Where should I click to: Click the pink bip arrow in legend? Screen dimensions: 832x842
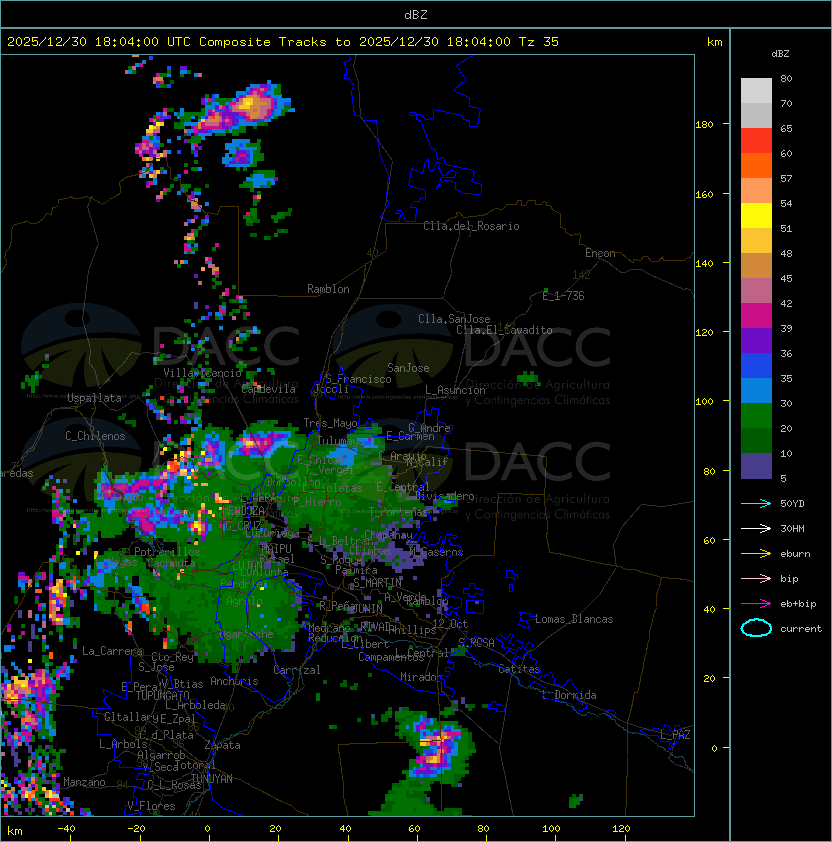pyautogui.click(x=756, y=579)
